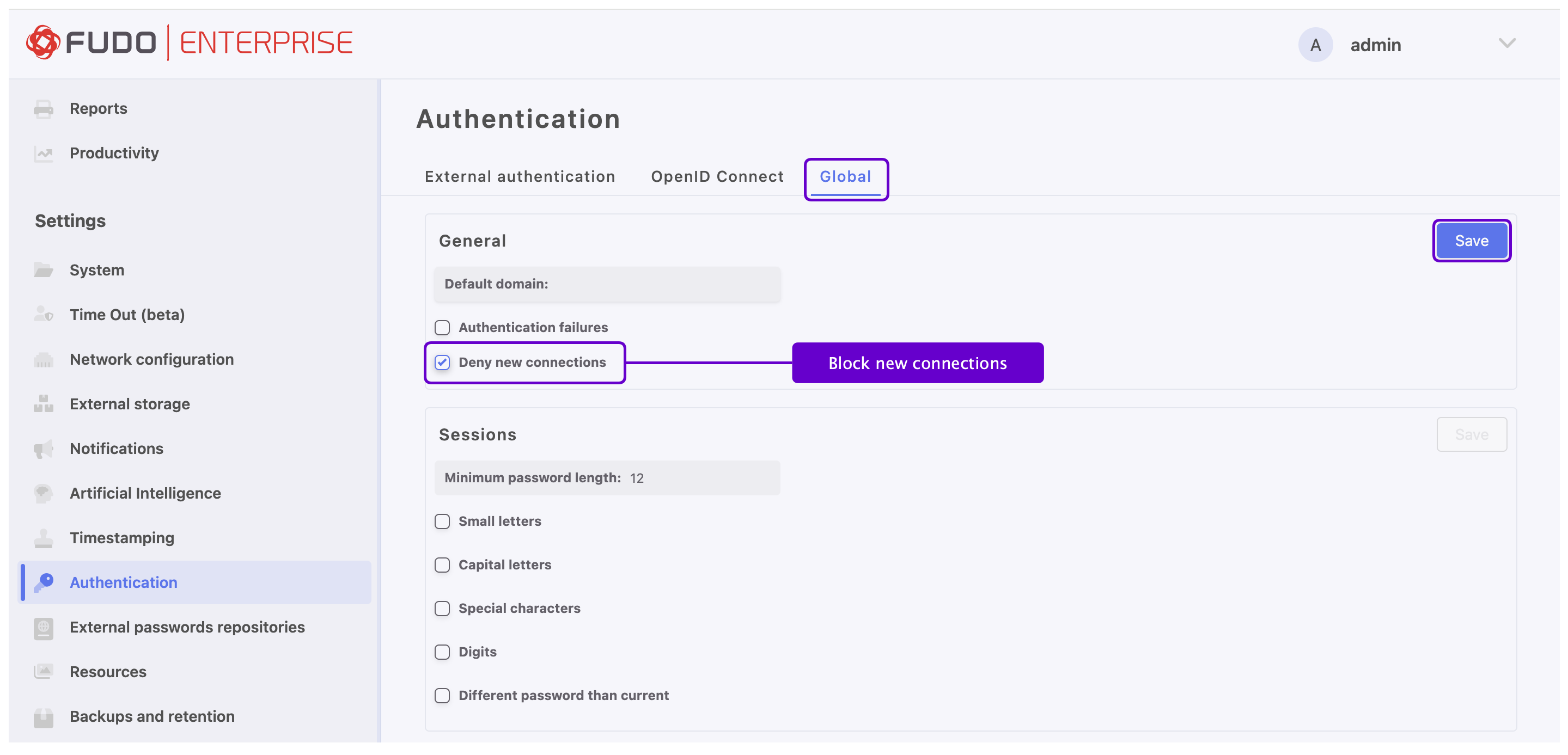
Task: Enable the Authentication failures checkbox
Action: click(x=443, y=328)
